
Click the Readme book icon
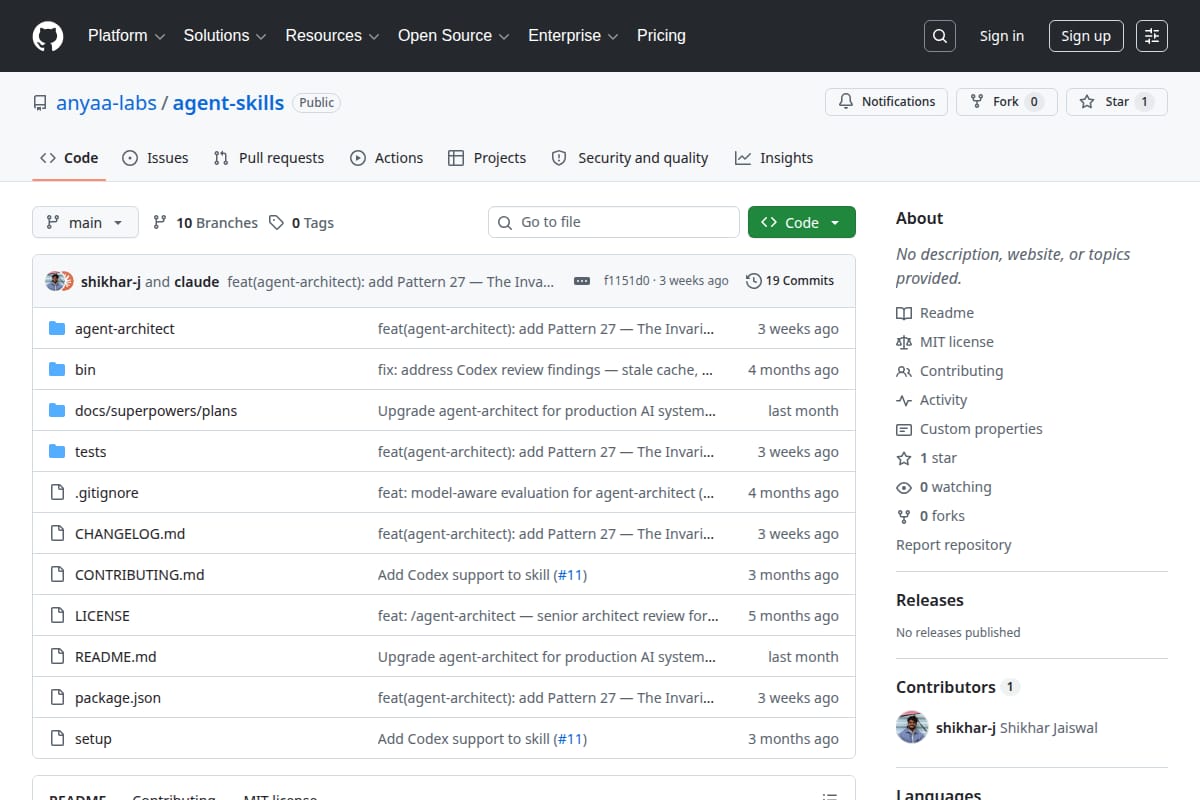904,313
